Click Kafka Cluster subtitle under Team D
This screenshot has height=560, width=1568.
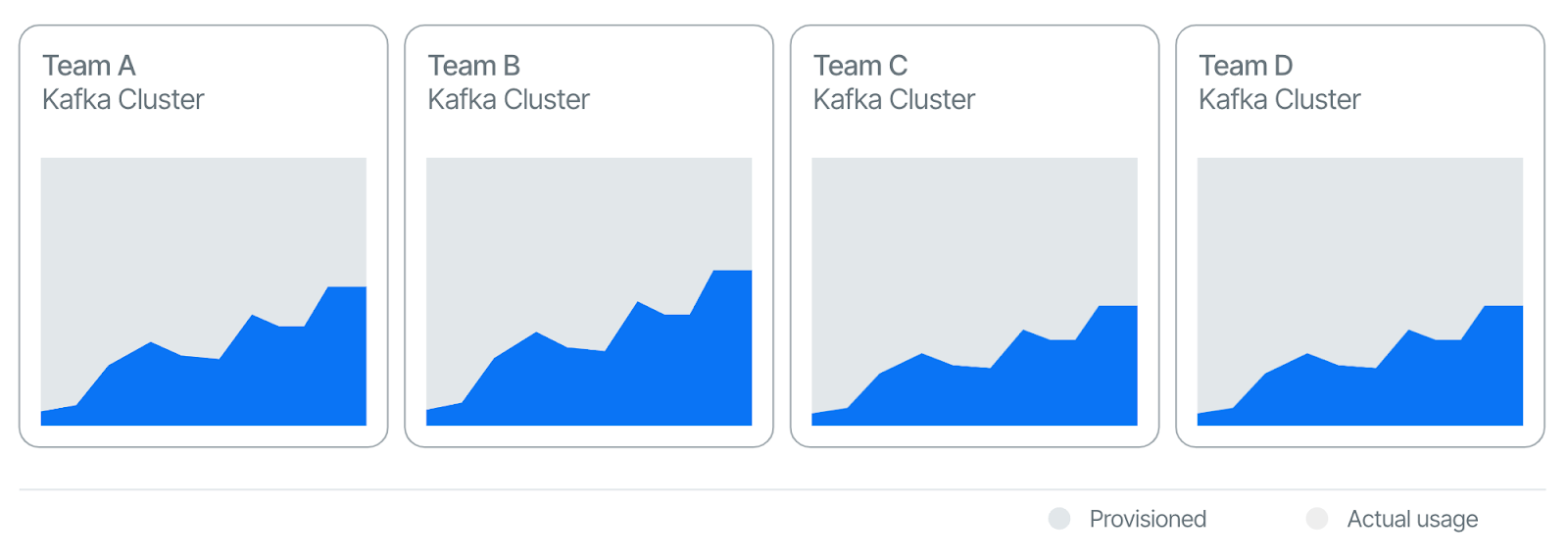[x=1280, y=99]
